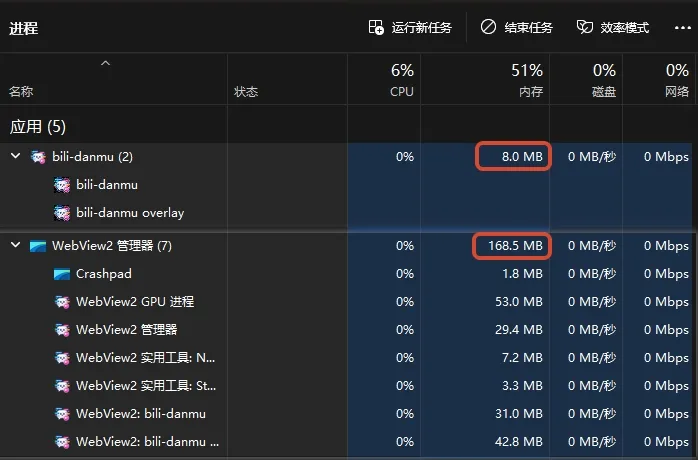Click the 6% CPU total value
Viewport: 698px width, 460px height.
pyautogui.click(x=402, y=70)
